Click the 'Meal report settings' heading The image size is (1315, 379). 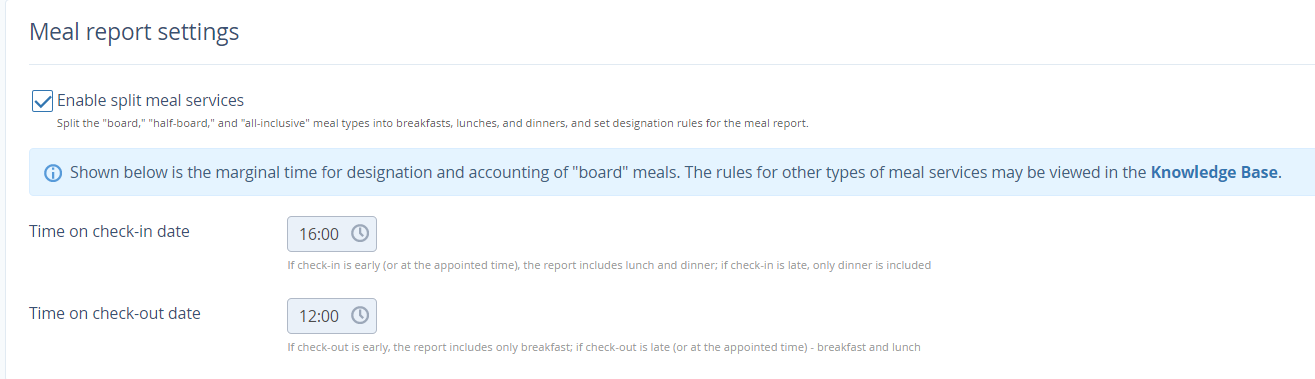(x=134, y=32)
